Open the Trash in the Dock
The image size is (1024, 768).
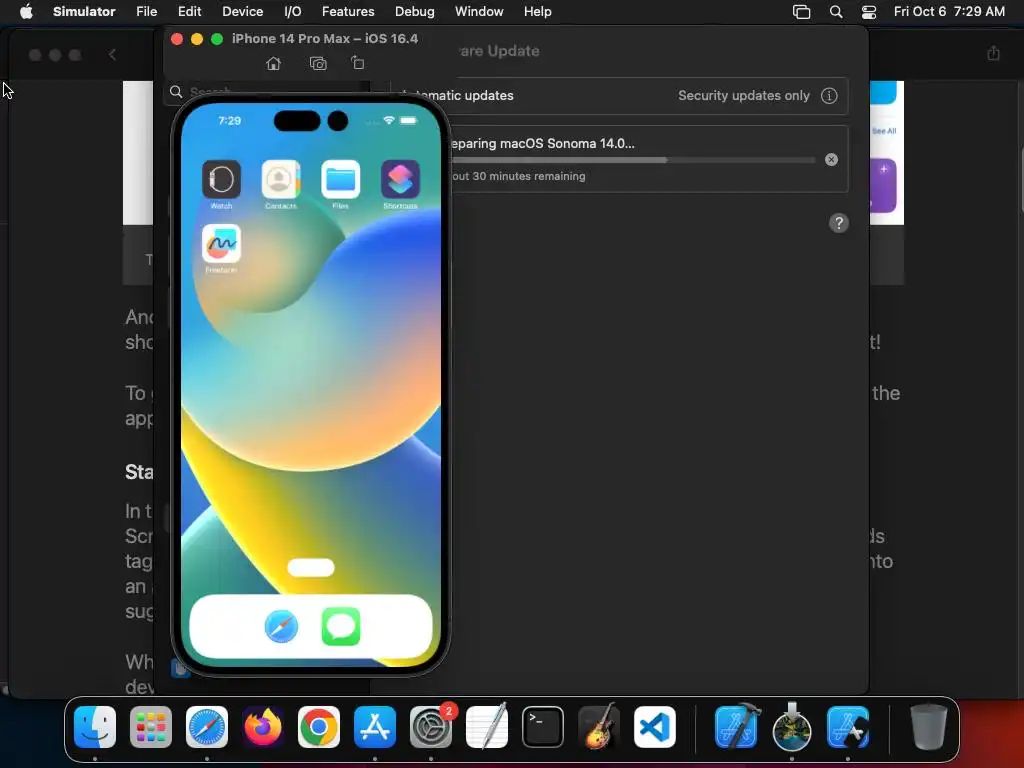coord(929,727)
